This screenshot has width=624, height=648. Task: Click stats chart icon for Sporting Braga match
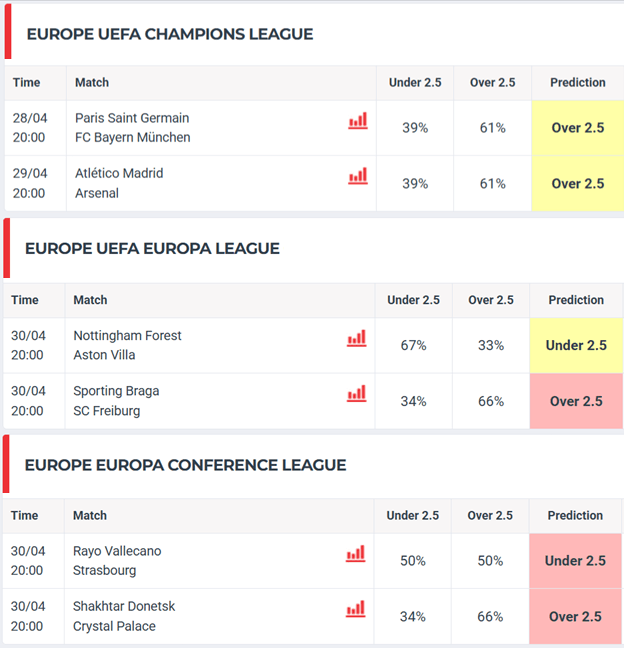pyautogui.click(x=356, y=394)
